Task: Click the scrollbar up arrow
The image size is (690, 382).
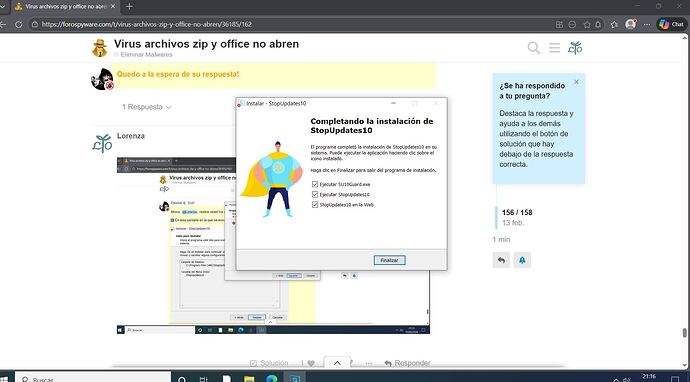Action: coord(685,37)
